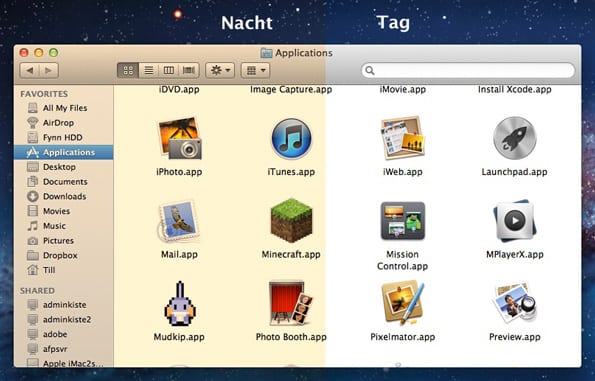595x381 pixels.
Task: Click the SHARED sidebar heading
Action: point(37,291)
